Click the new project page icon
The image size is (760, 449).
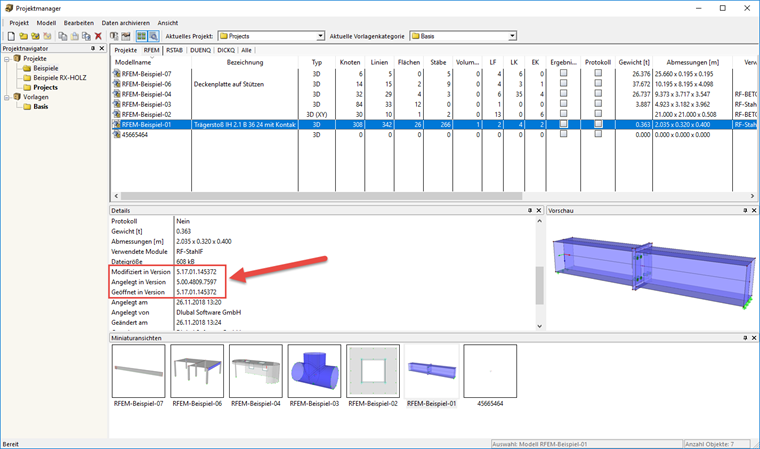tap(11, 36)
